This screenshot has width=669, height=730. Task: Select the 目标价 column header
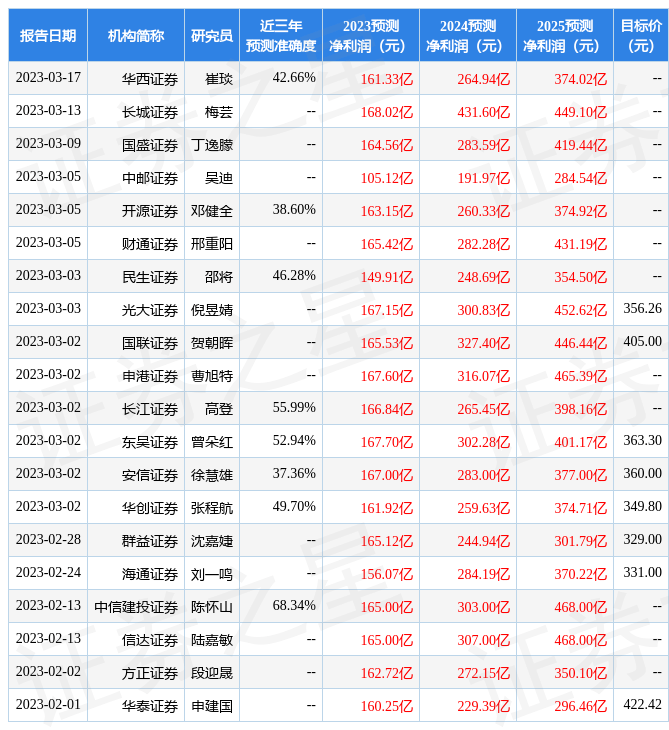[x=641, y=35]
